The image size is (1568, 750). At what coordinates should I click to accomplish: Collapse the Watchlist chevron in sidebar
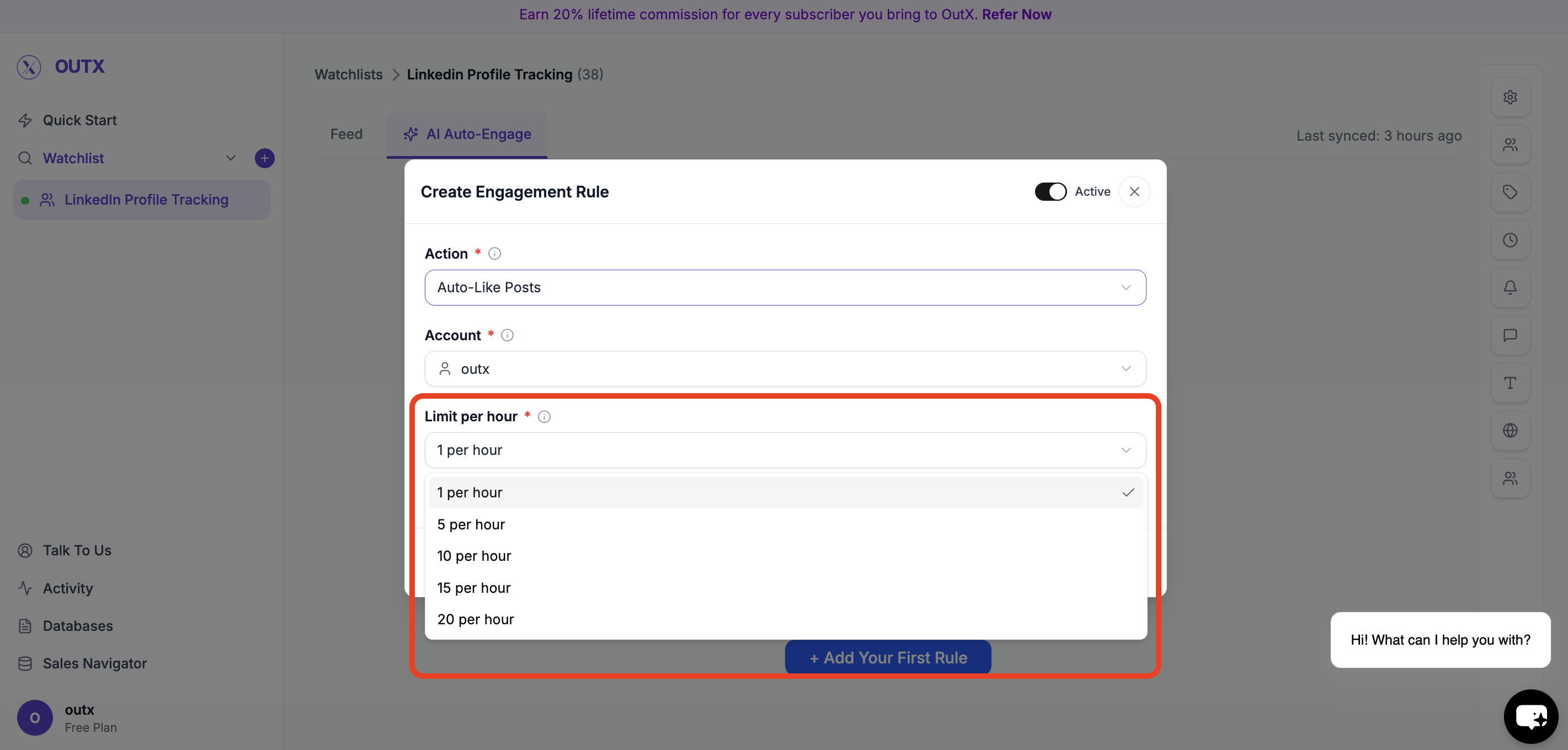click(x=231, y=158)
